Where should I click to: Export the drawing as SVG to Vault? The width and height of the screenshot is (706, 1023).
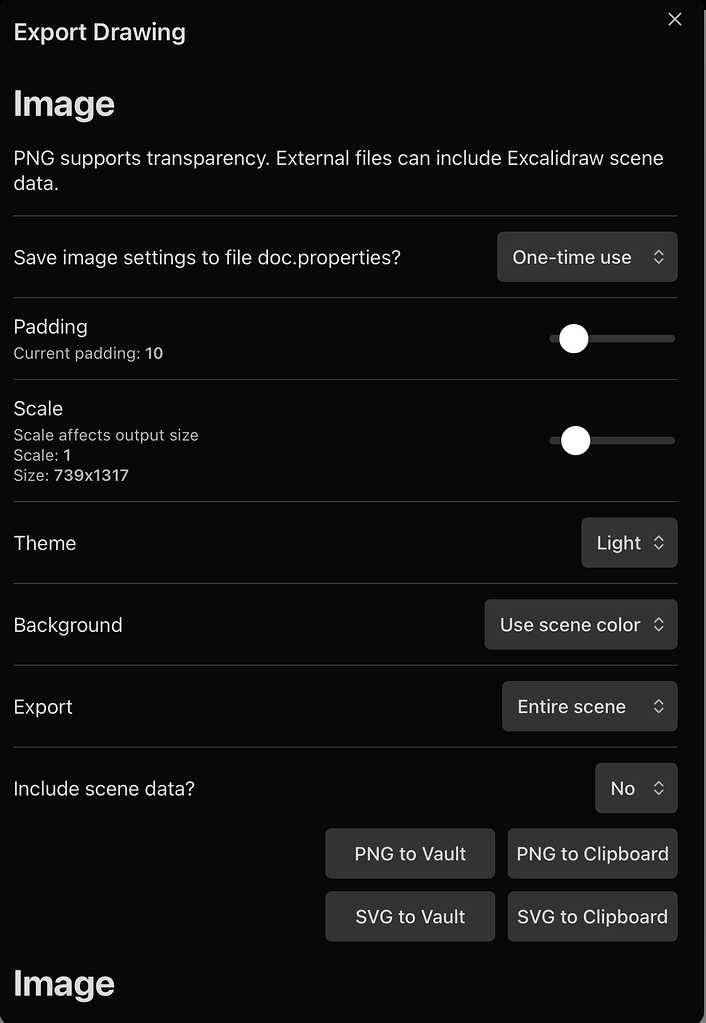tap(410, 916)
